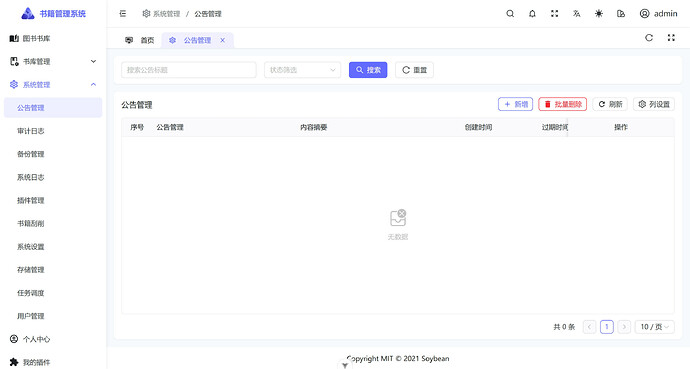Click the 操作 column header
Image resolution: width=690 pixels, height=369 pixels.
click(x=620, y=127)
